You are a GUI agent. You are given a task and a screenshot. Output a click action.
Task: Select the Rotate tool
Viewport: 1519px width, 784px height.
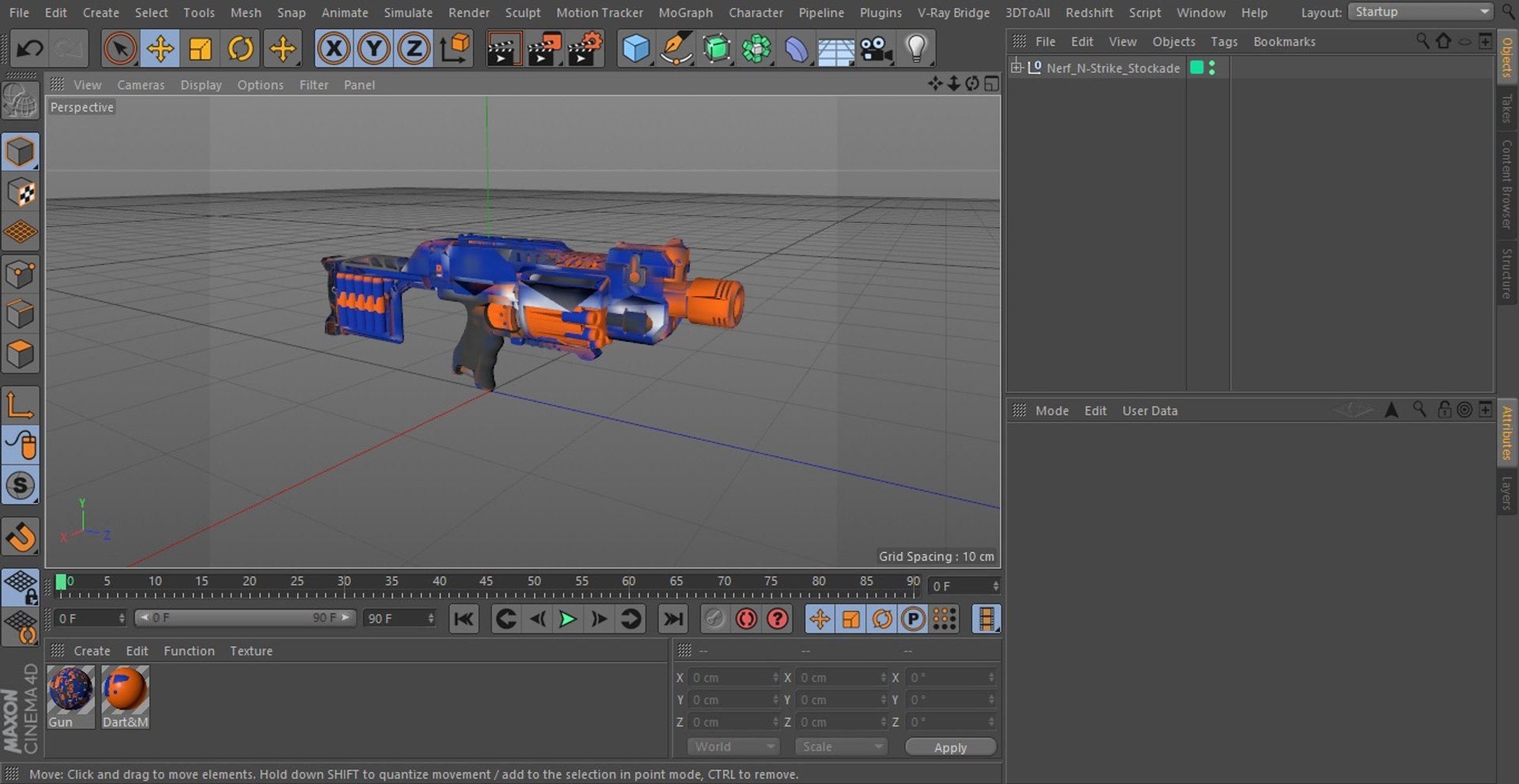pyautogui.click(x=241, y=49)
